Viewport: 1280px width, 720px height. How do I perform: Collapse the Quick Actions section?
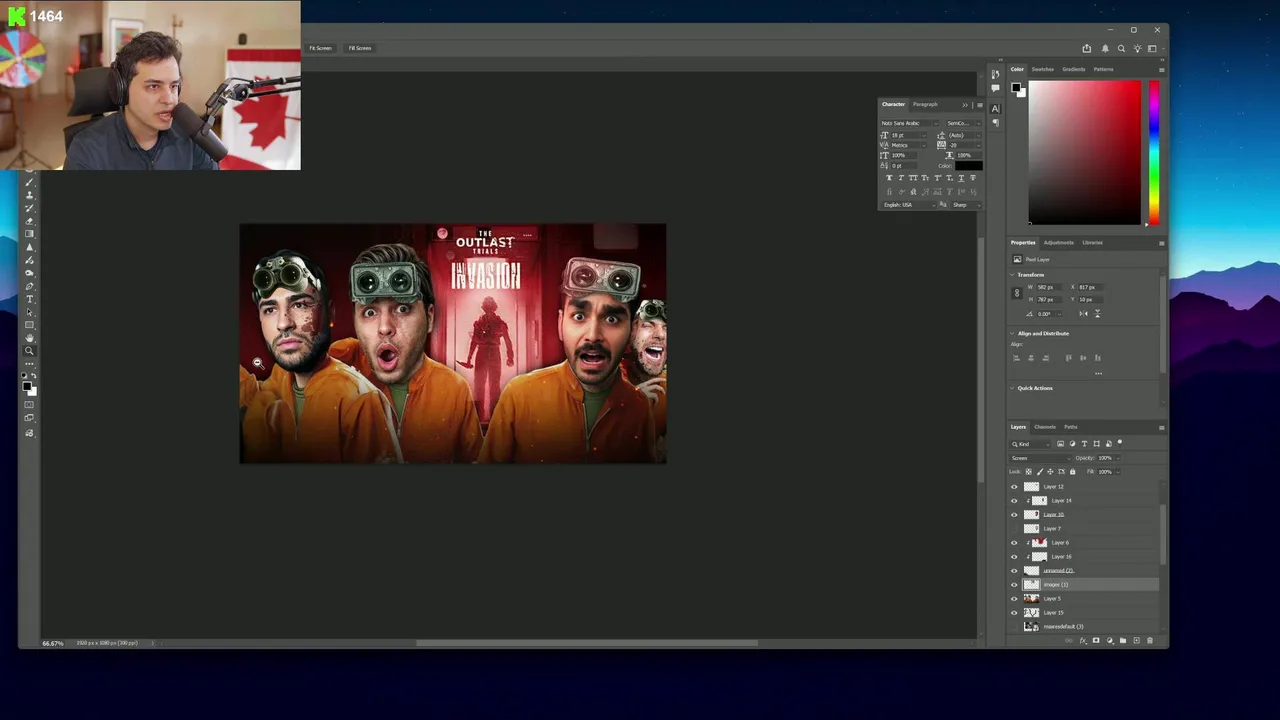coord(1012,388)
